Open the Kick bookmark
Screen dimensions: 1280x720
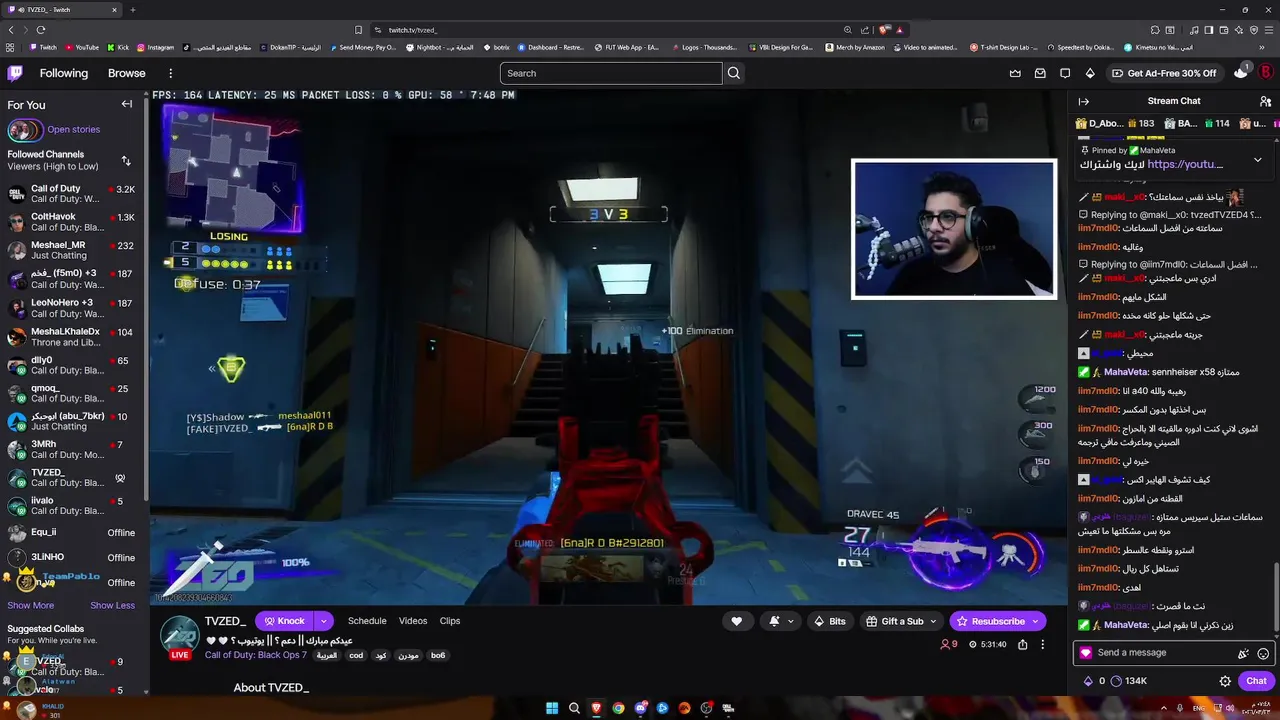tap(117, 47)
